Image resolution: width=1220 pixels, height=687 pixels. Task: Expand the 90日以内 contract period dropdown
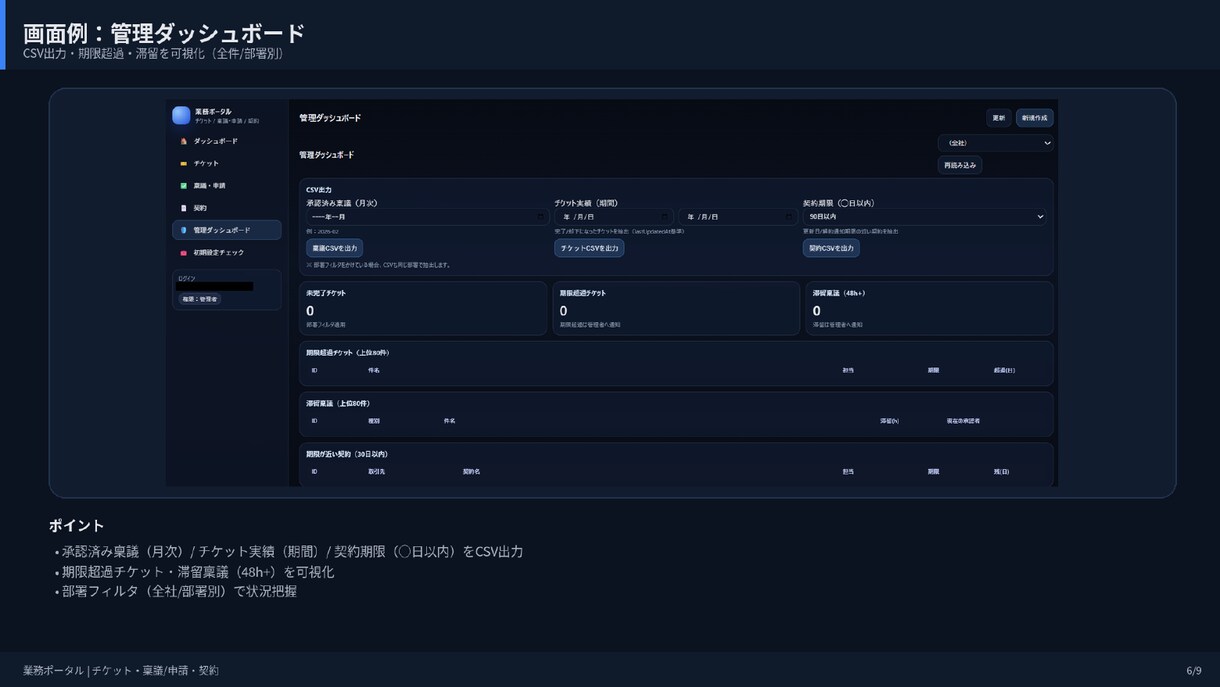coord(925,216)
